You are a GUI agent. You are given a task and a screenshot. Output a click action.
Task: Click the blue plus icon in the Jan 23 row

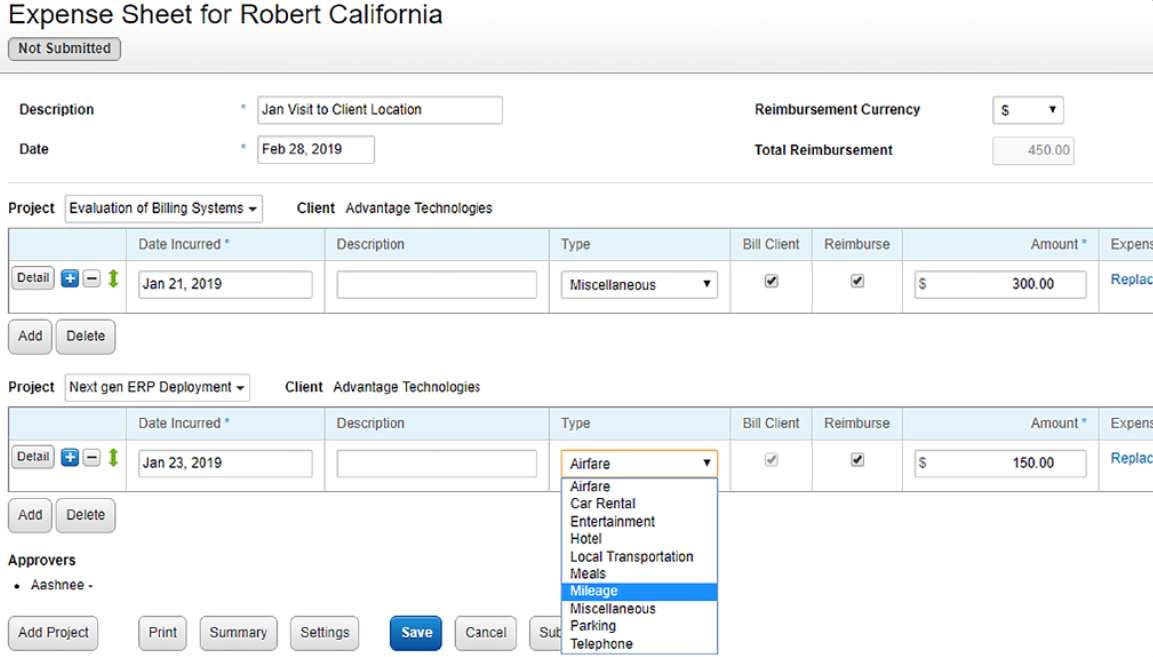[70, 458]
